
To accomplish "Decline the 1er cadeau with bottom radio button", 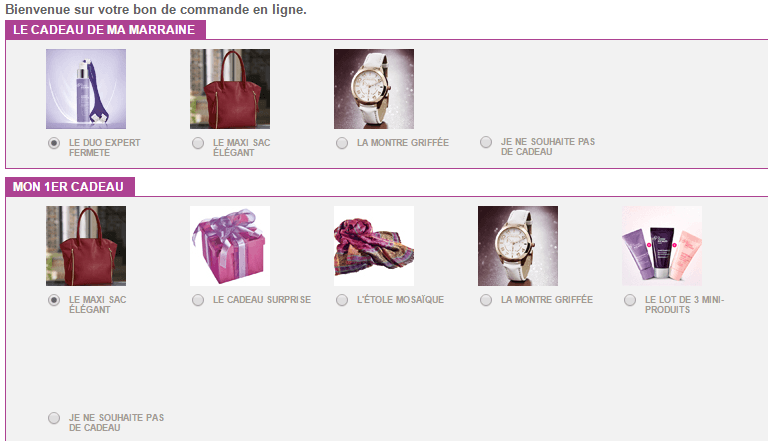I will pos(54,418).
